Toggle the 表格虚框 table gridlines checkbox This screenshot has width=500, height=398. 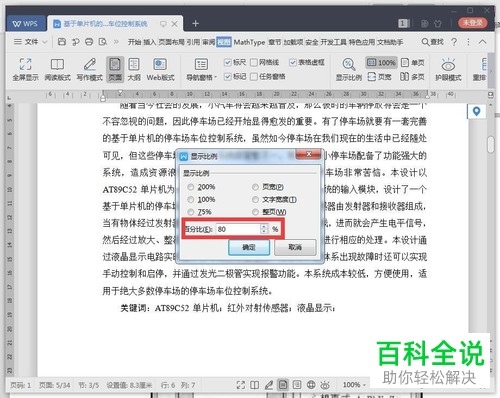click(x=293, y=62)
